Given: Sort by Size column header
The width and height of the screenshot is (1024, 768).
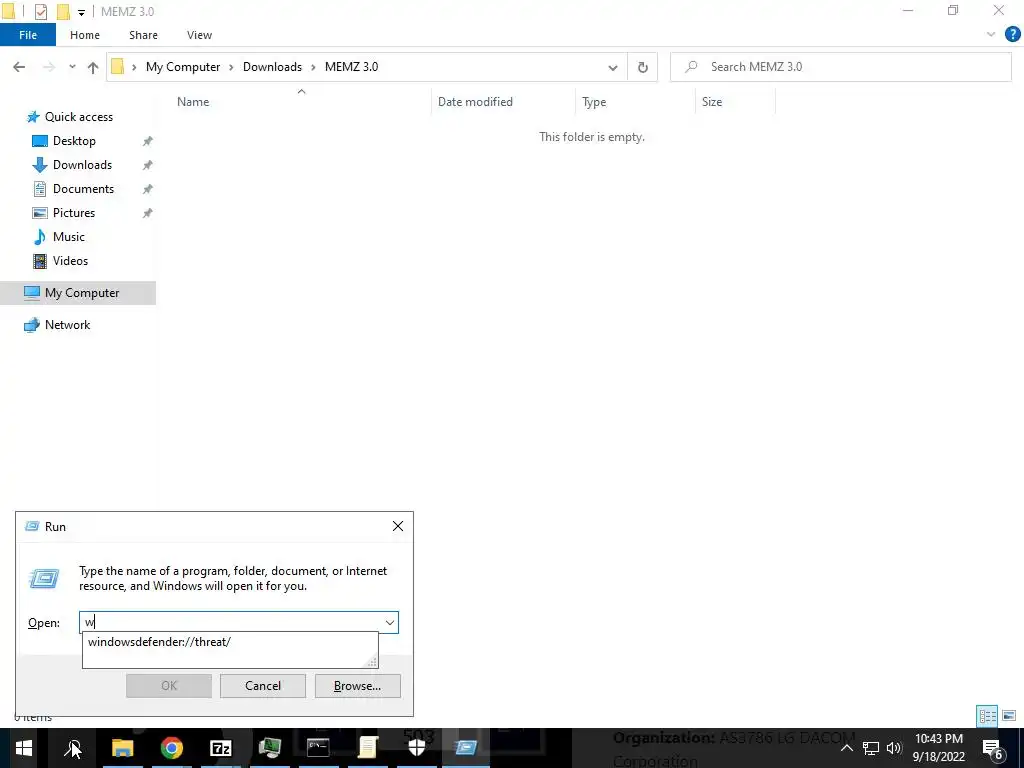Looking at the screenshot, I should point(712,102).
